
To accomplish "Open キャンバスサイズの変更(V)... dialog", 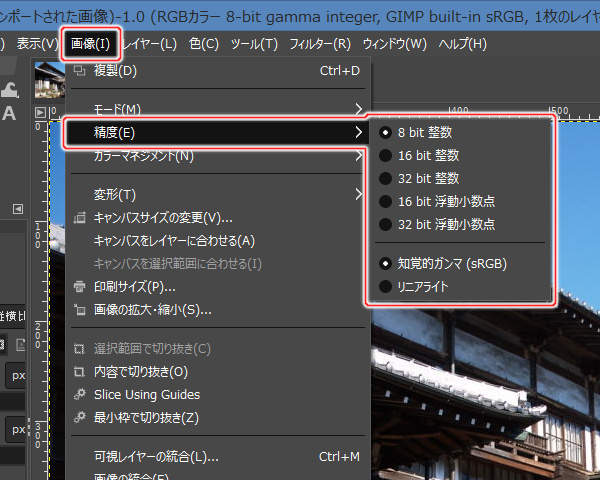I will (x=217, y=218).
